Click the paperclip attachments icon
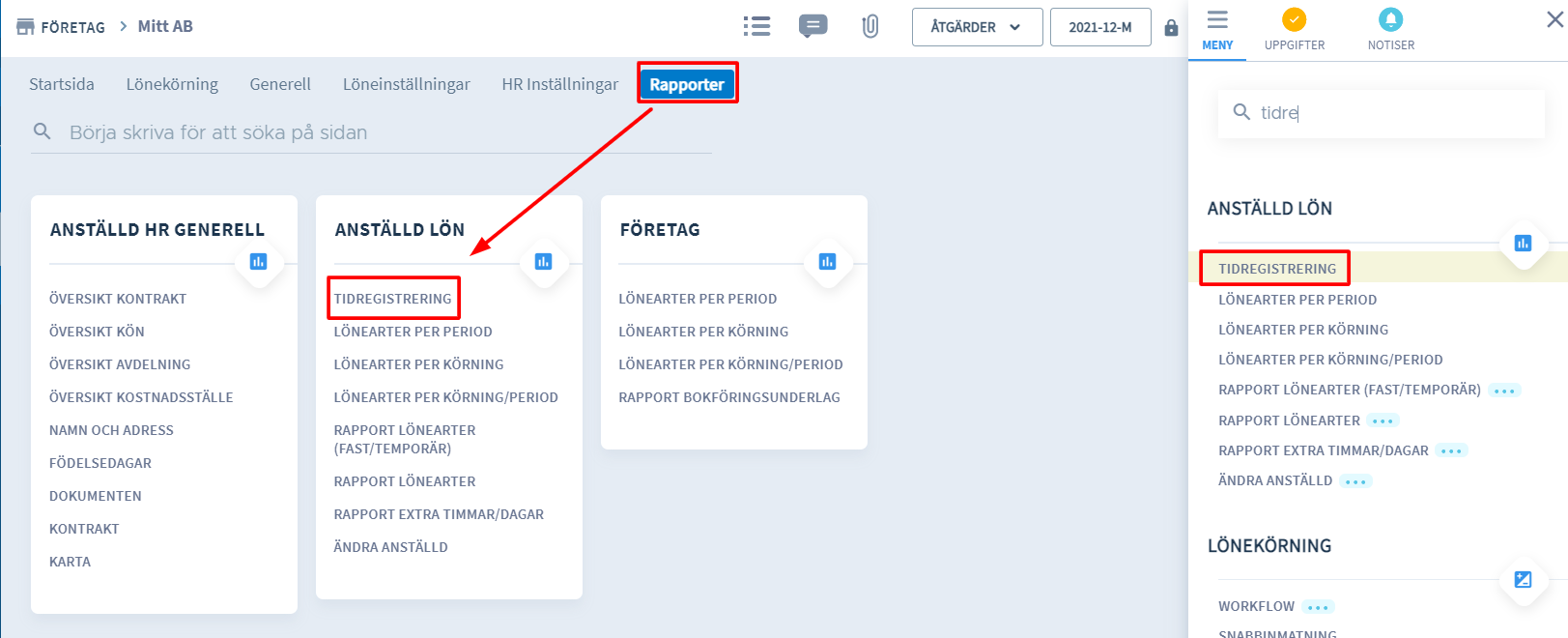1568x638 pixels. pos(870,26)
